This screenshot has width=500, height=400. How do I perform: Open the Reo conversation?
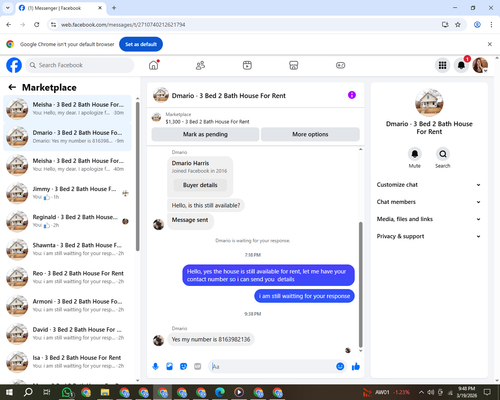67,277
